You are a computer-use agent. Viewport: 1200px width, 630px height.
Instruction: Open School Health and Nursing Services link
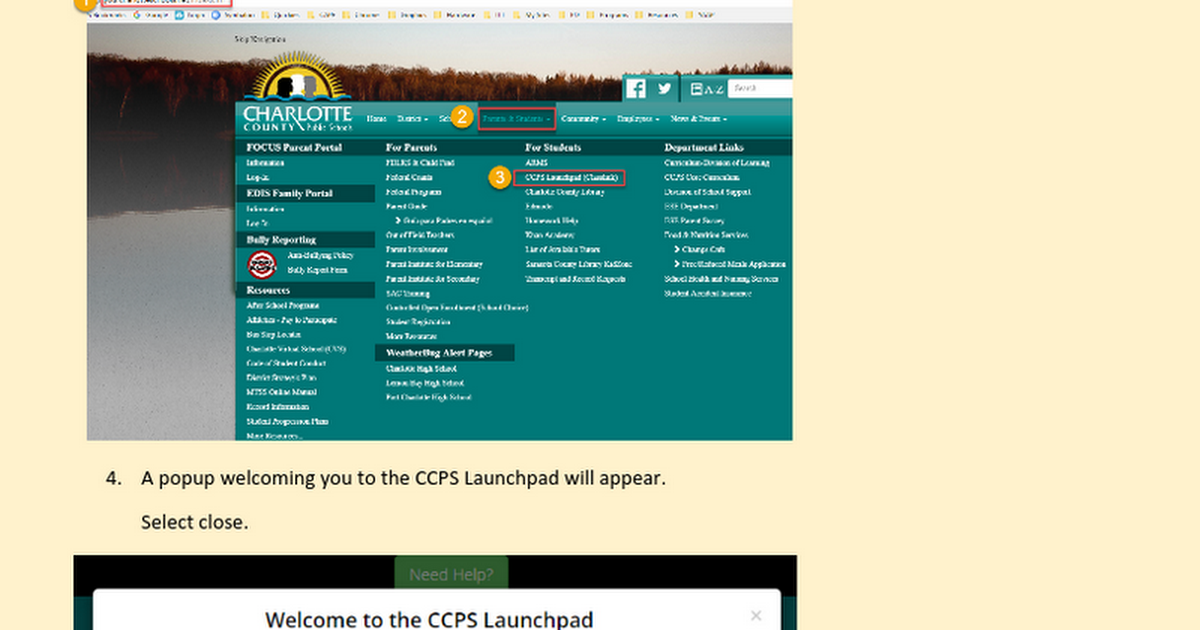tap(721, 279)
